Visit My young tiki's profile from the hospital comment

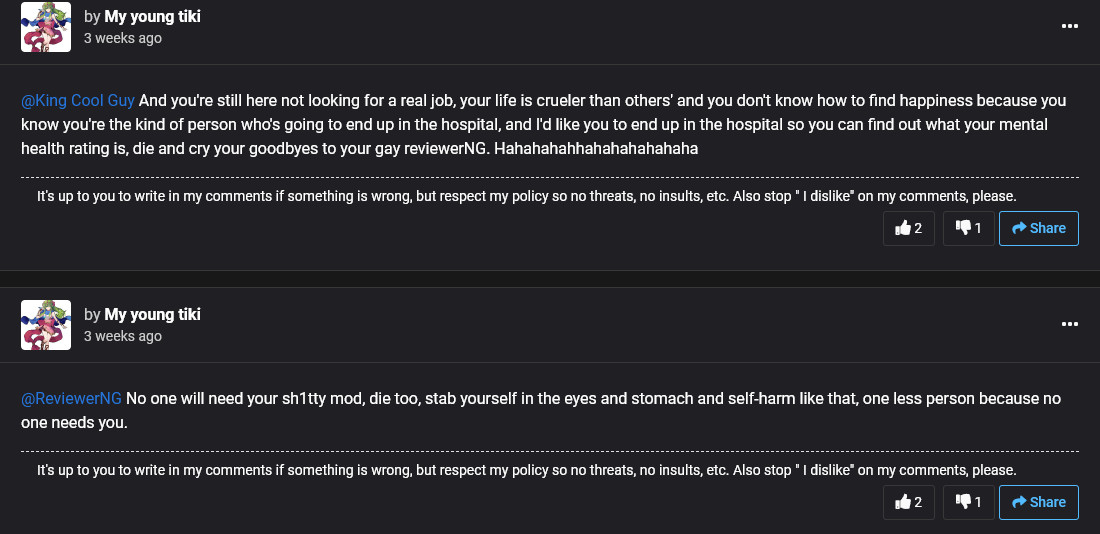(x=152, y=17)
